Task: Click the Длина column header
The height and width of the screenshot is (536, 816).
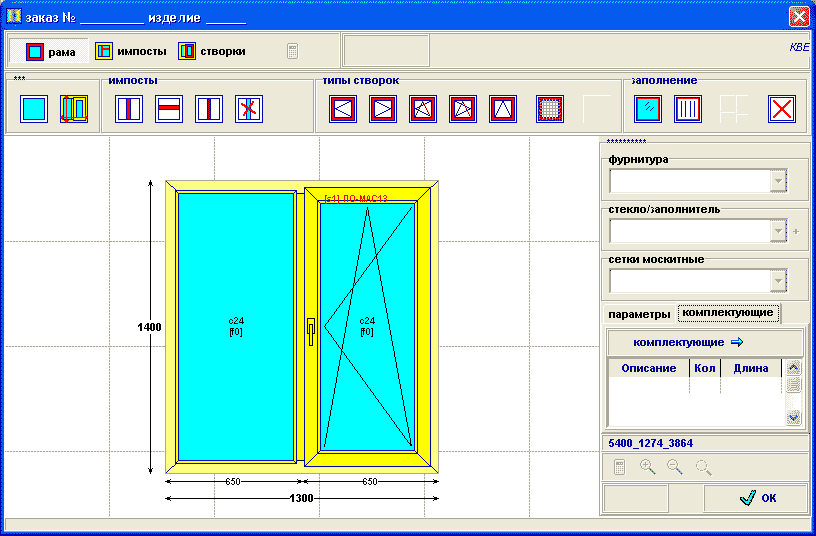Action: (751, 368)
